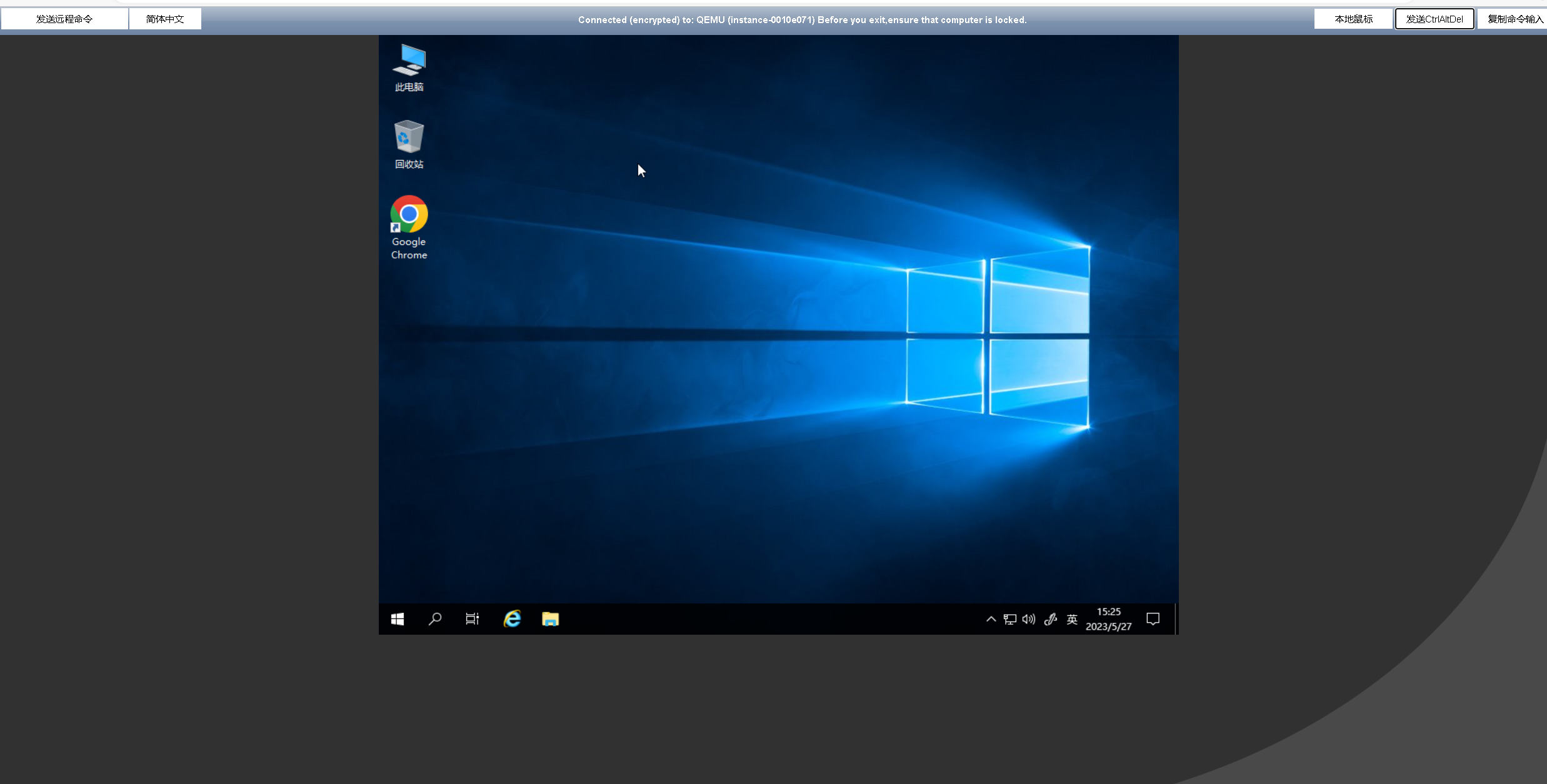Screen dimensions: 1547x784
Task: Toggle the 本地鼠标 local mouse button
Action: (x=1353, y=19)
